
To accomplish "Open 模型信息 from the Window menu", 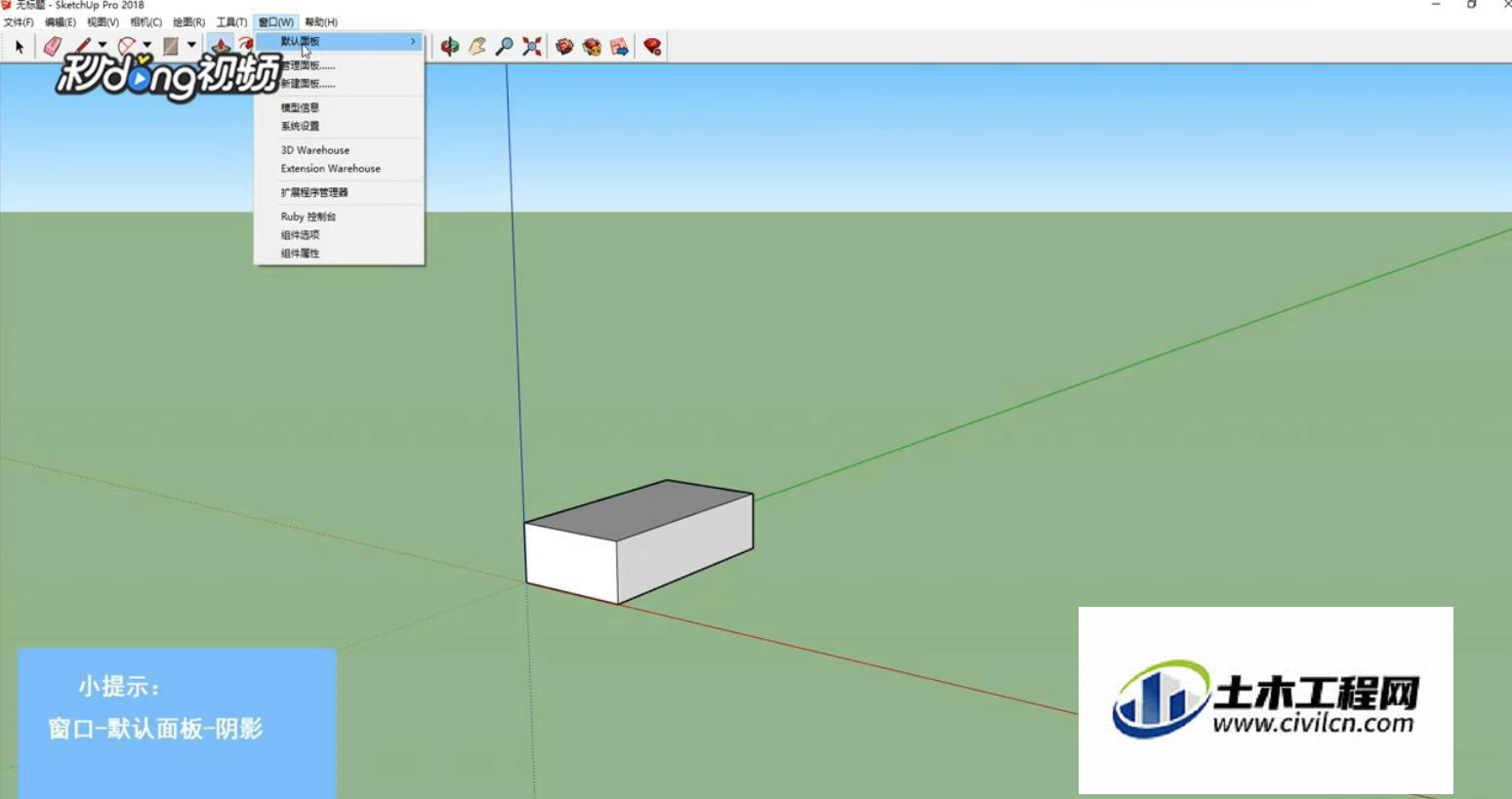I will [340, 107].
